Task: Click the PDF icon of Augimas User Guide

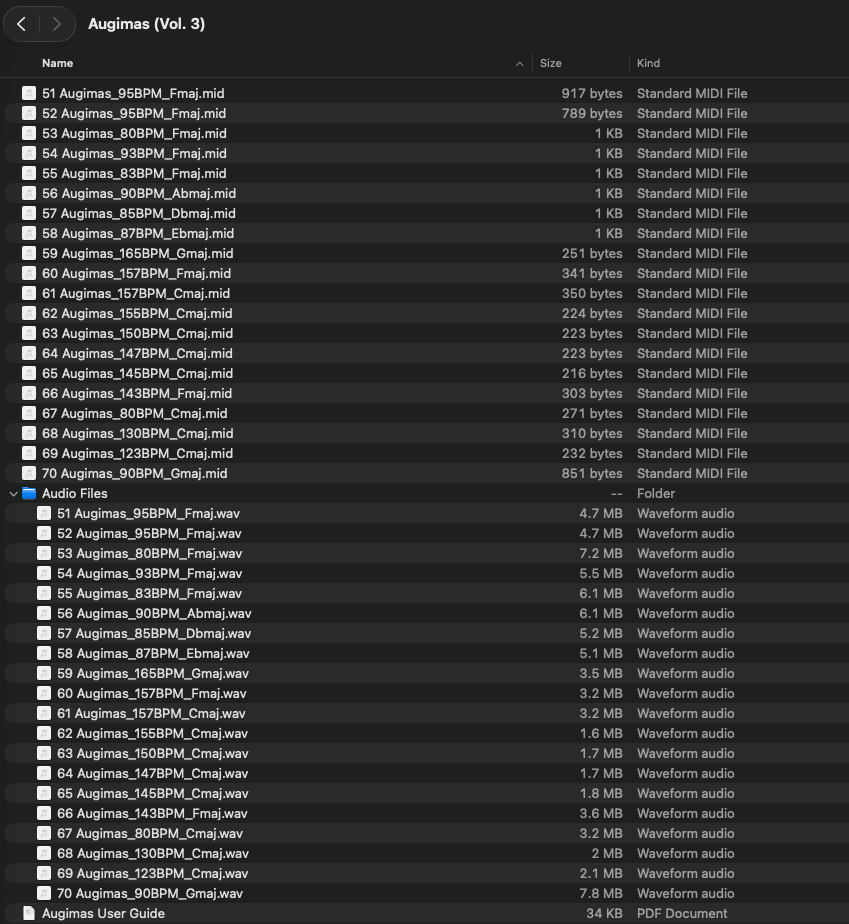Action: pos(29,913)
